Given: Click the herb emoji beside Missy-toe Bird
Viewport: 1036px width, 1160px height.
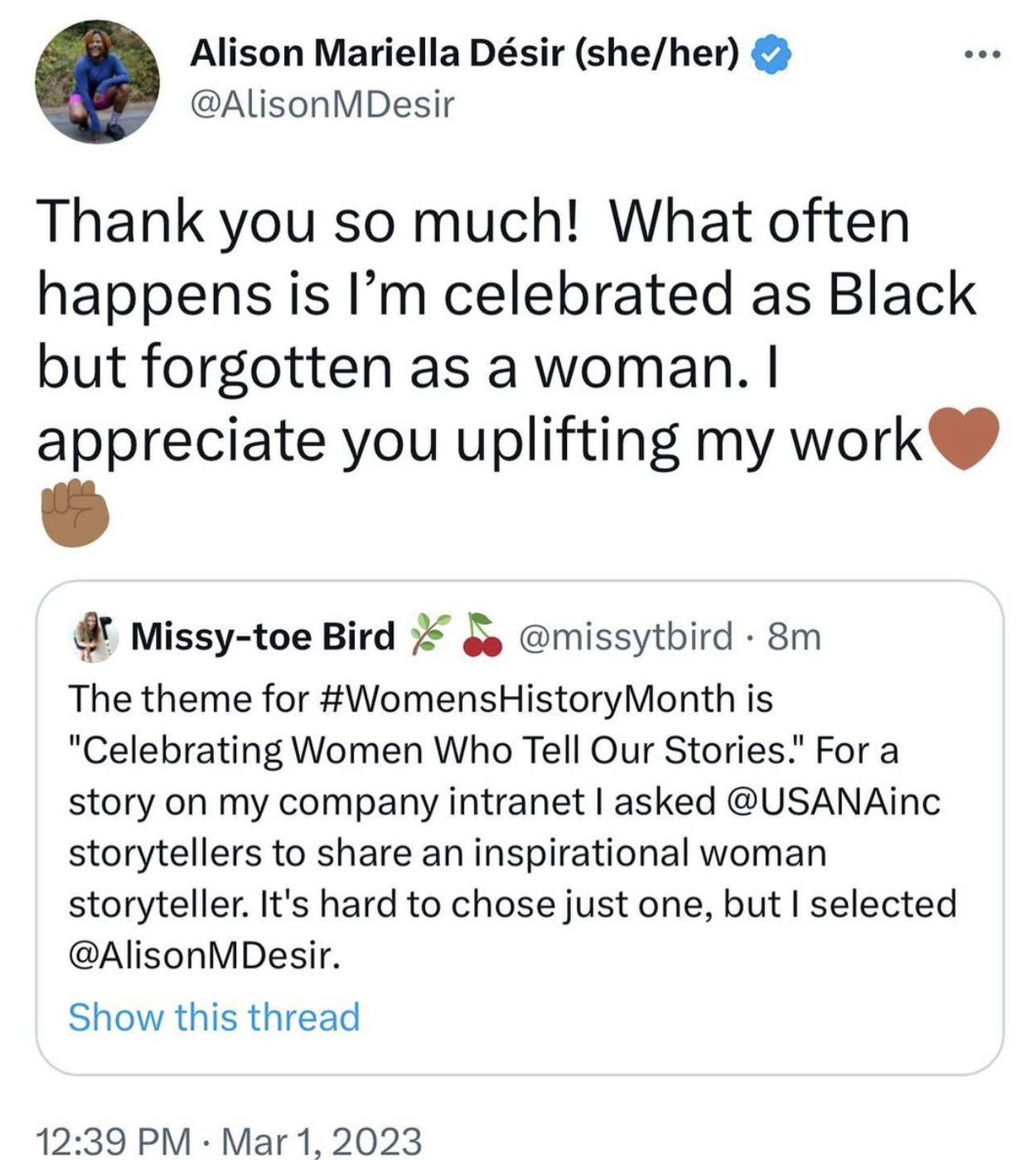Looking at the screenshot, I should [x=432, y=636].
